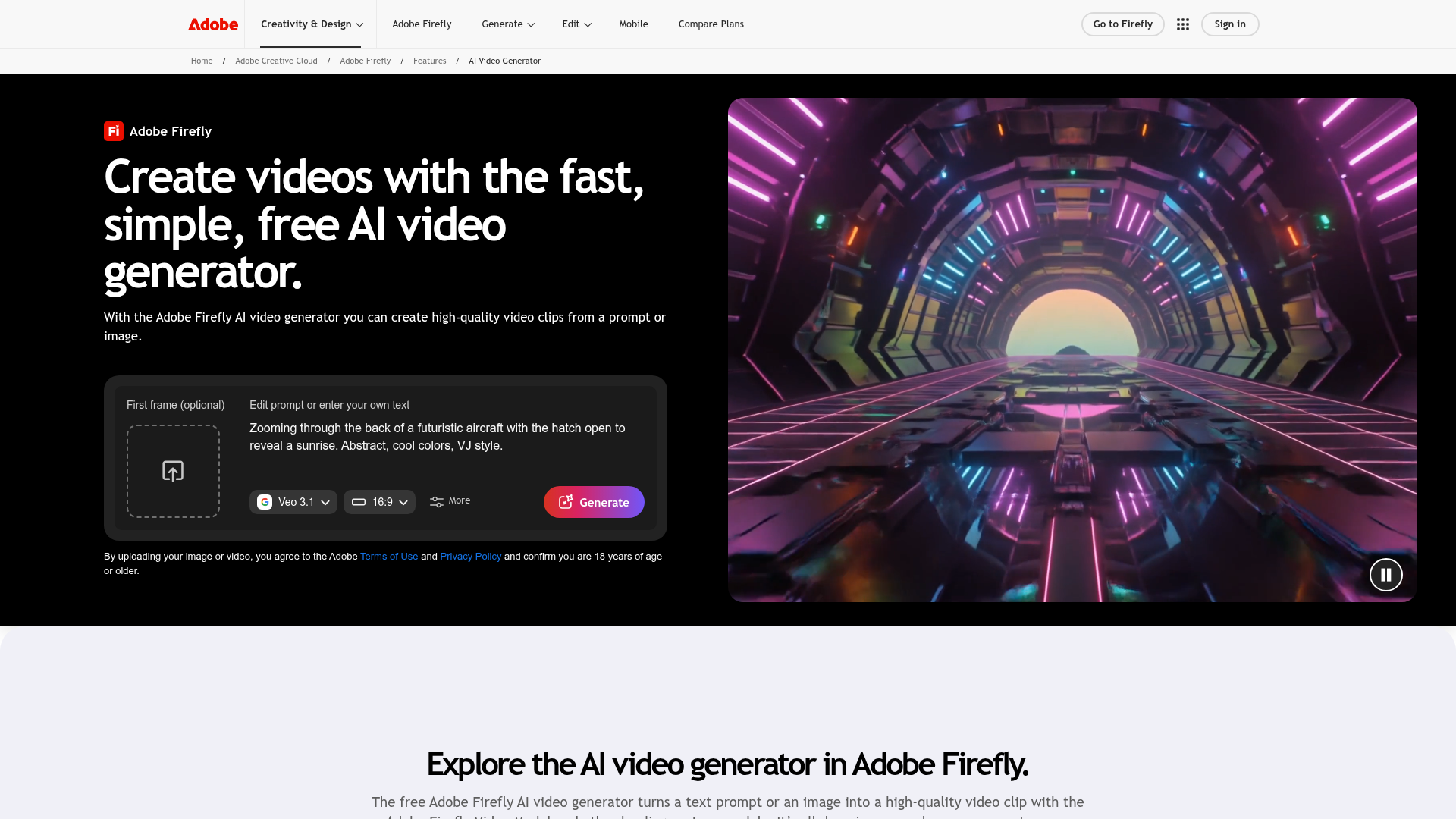The width and height of the screenshot is (1456, 819).
Task: Click the Adobe logo
Action: pyautogui.click(x=213, y=24)
